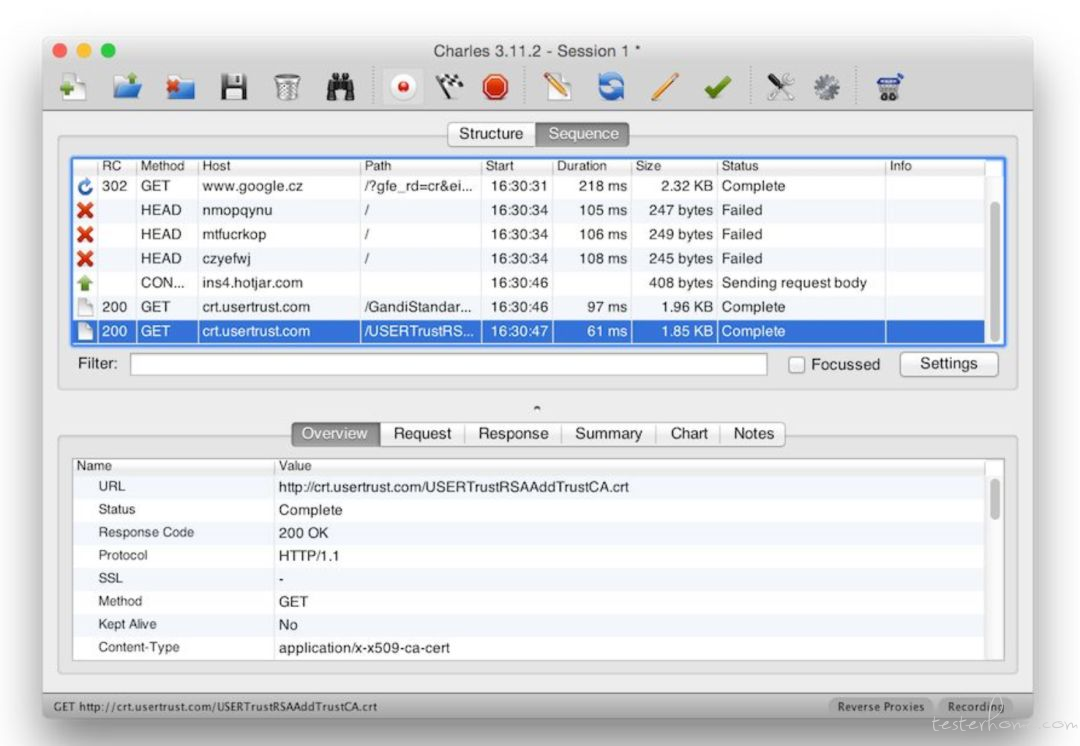This screenshot has width=1080, height=746.
Task: Open settings with the gear icon
Action: [x=827, y=87]
